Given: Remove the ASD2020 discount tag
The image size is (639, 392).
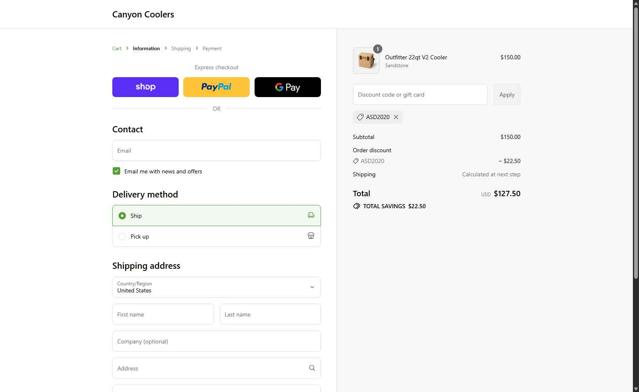Looking at the screenshot, I should pyautogui.click(x=396, y=117).
